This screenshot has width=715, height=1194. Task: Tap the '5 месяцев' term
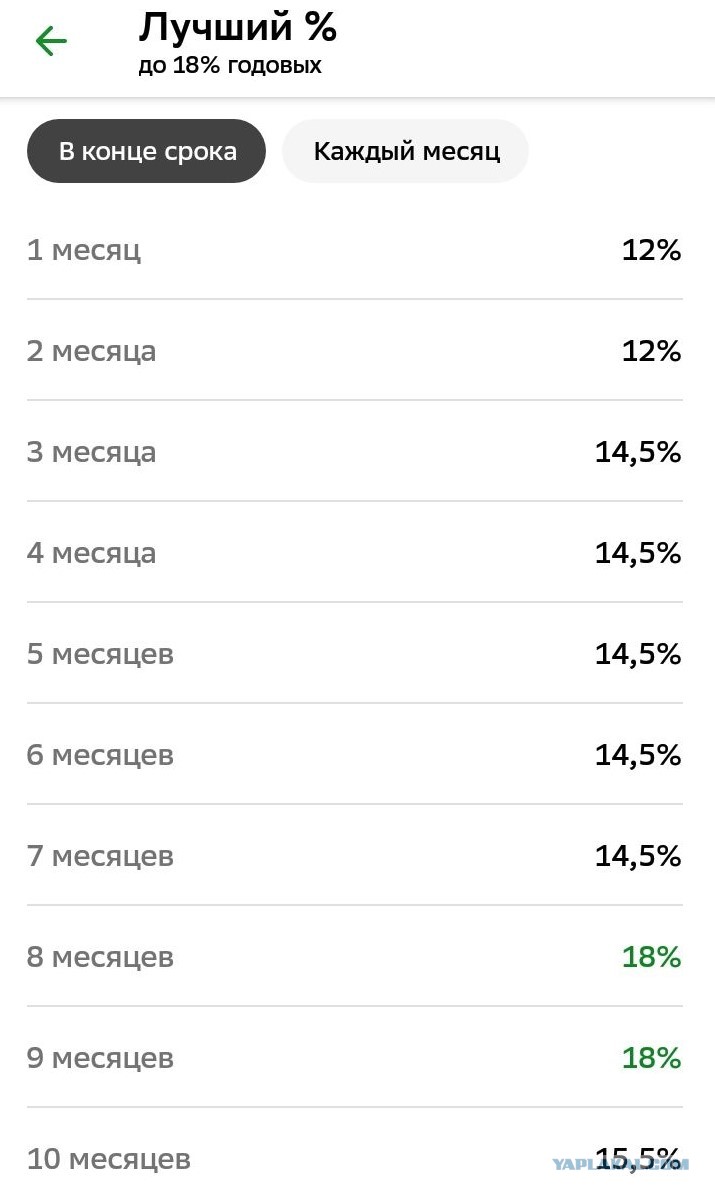tap(355, 653)
